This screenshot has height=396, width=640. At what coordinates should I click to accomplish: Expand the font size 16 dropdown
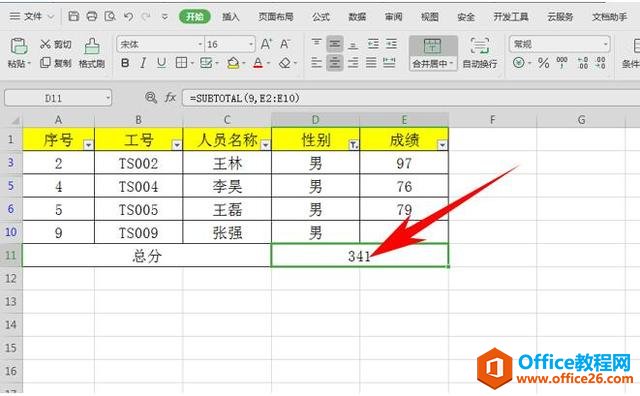251,44
